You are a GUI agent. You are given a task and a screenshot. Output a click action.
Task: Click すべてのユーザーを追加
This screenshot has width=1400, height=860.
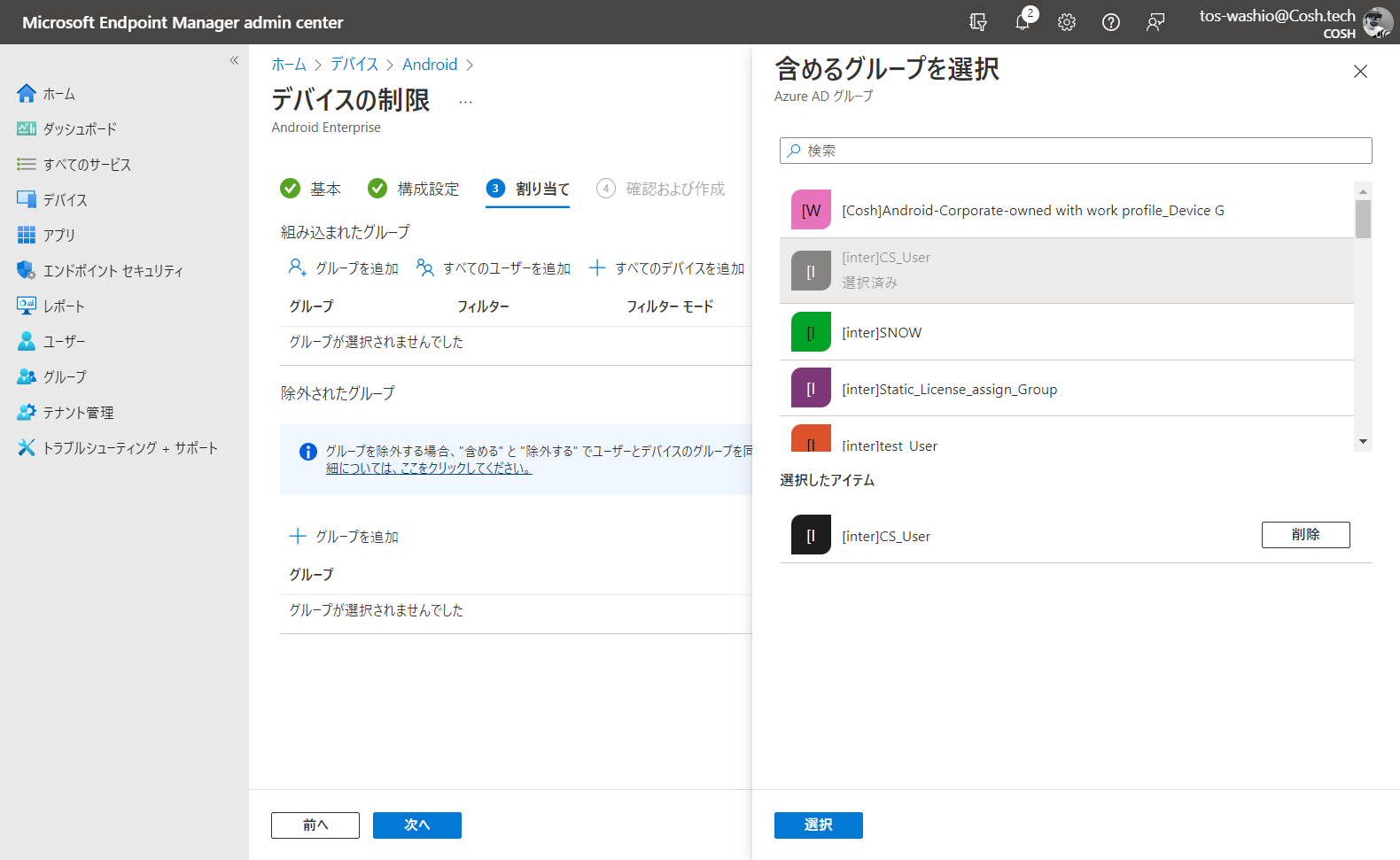(x=494, y=267)
